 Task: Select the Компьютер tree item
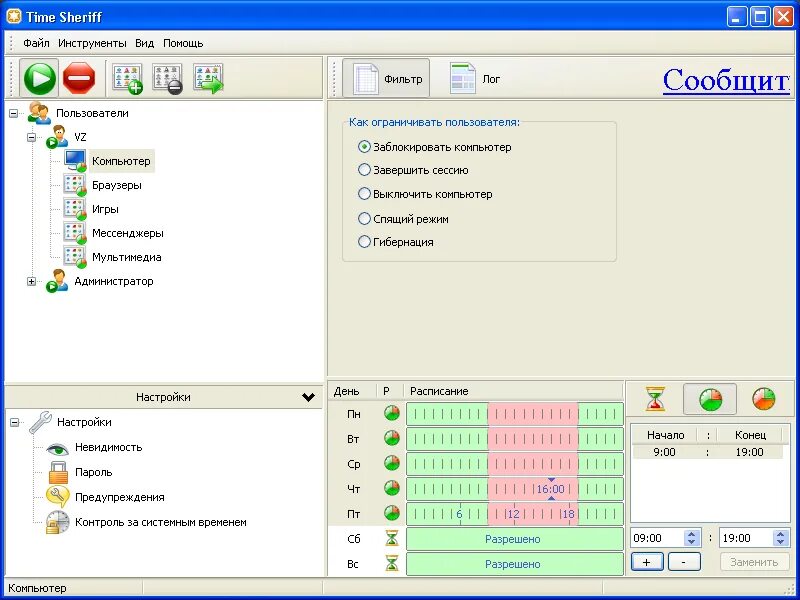click(x=121, y=161)
